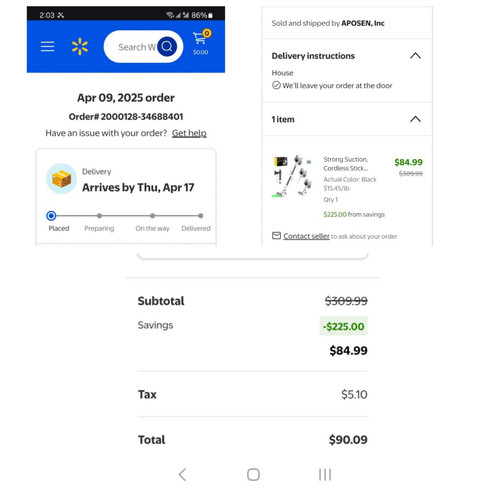Open the cordless stick vacuum thumbnail
Viewport: 500px width, 500px height.
tap(293, 176)
